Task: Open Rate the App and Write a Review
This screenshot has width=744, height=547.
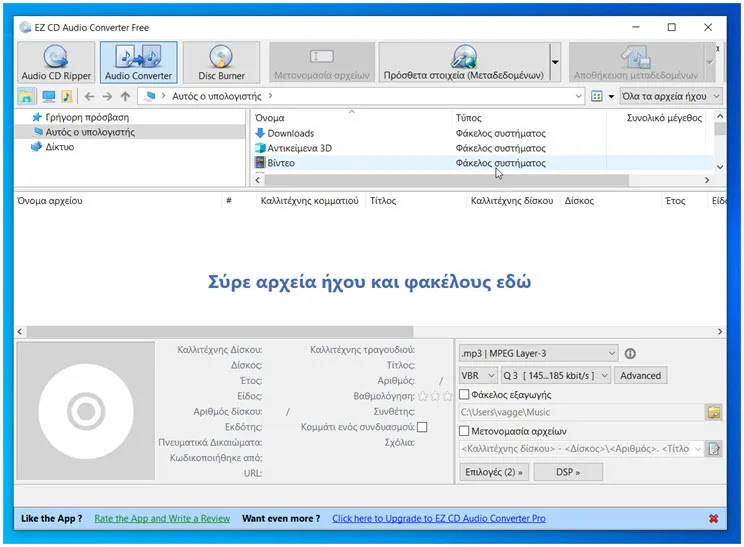Action: (162, 519)
